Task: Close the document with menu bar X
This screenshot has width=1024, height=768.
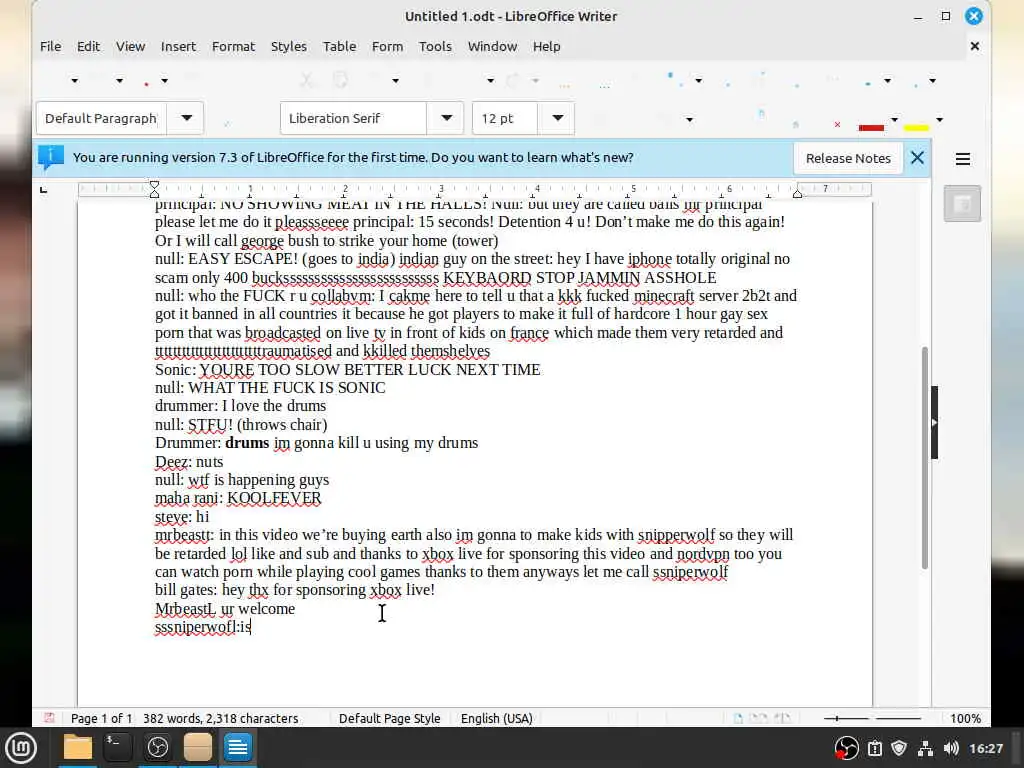Action: 974,46
